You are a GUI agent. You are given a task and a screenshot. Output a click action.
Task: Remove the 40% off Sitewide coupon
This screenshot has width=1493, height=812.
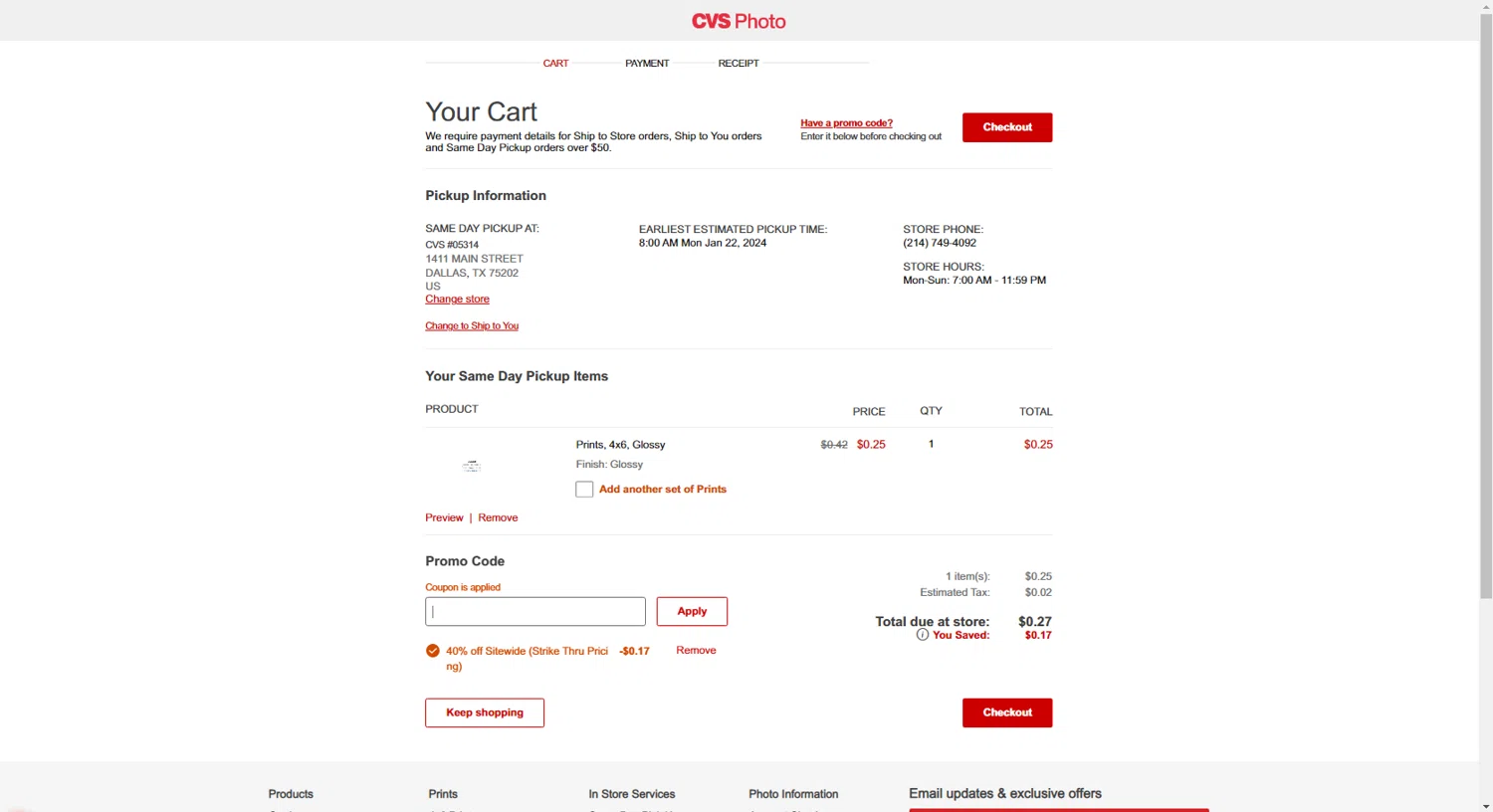[696, 651]
